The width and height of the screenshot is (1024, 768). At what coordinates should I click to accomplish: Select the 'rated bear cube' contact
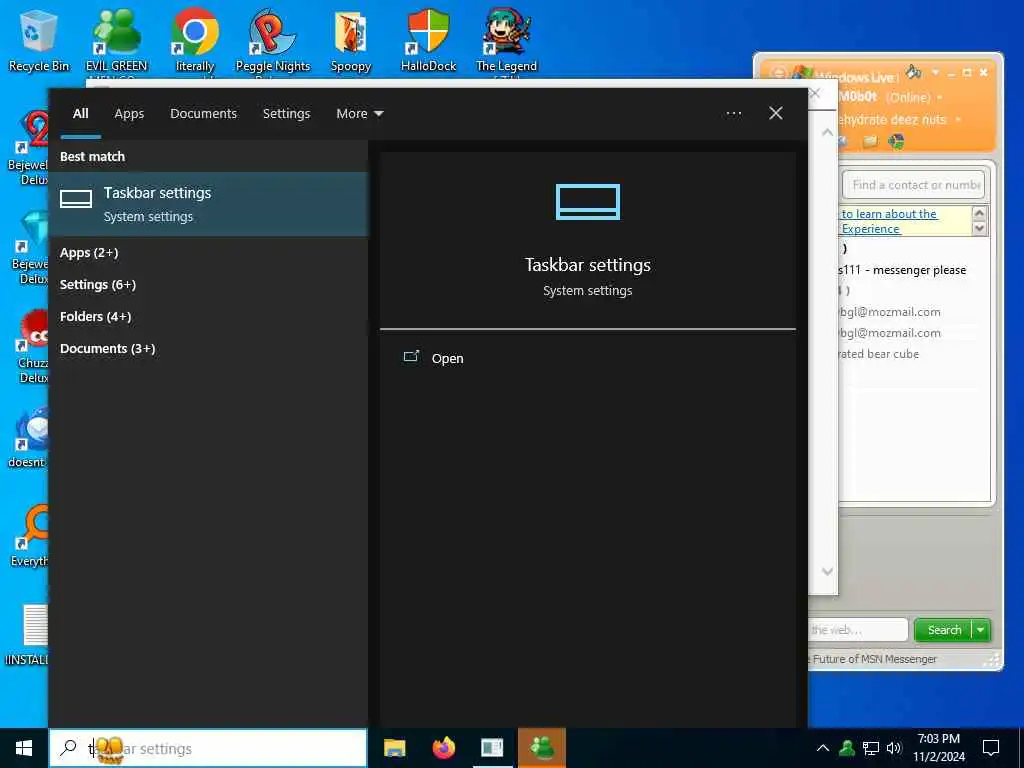coord(879,353)
